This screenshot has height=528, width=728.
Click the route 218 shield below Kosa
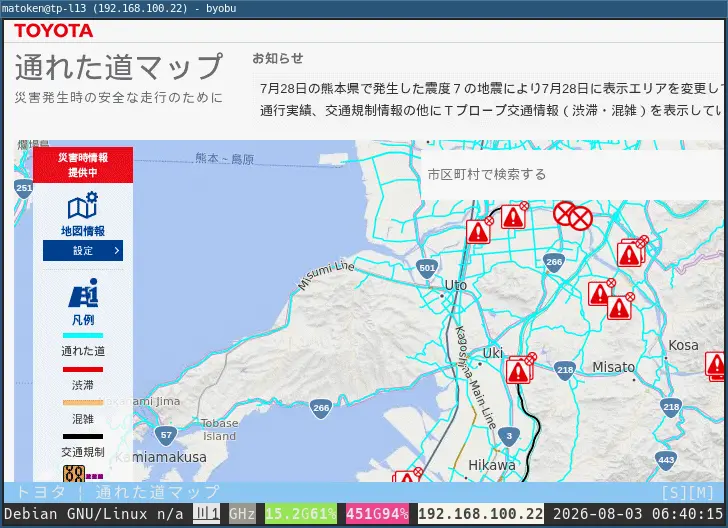pyautogui.click(x=671, y=408)
